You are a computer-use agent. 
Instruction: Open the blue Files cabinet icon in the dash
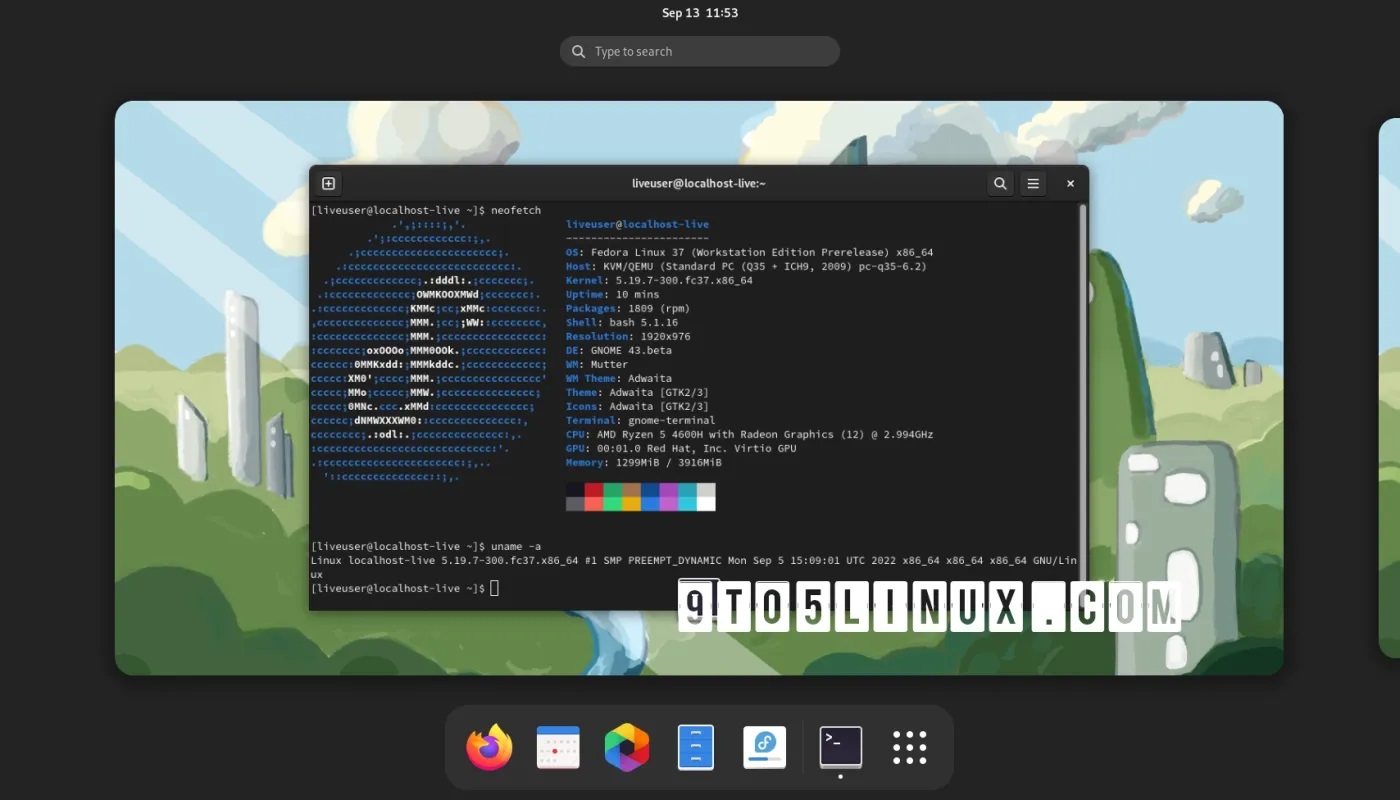696,747
